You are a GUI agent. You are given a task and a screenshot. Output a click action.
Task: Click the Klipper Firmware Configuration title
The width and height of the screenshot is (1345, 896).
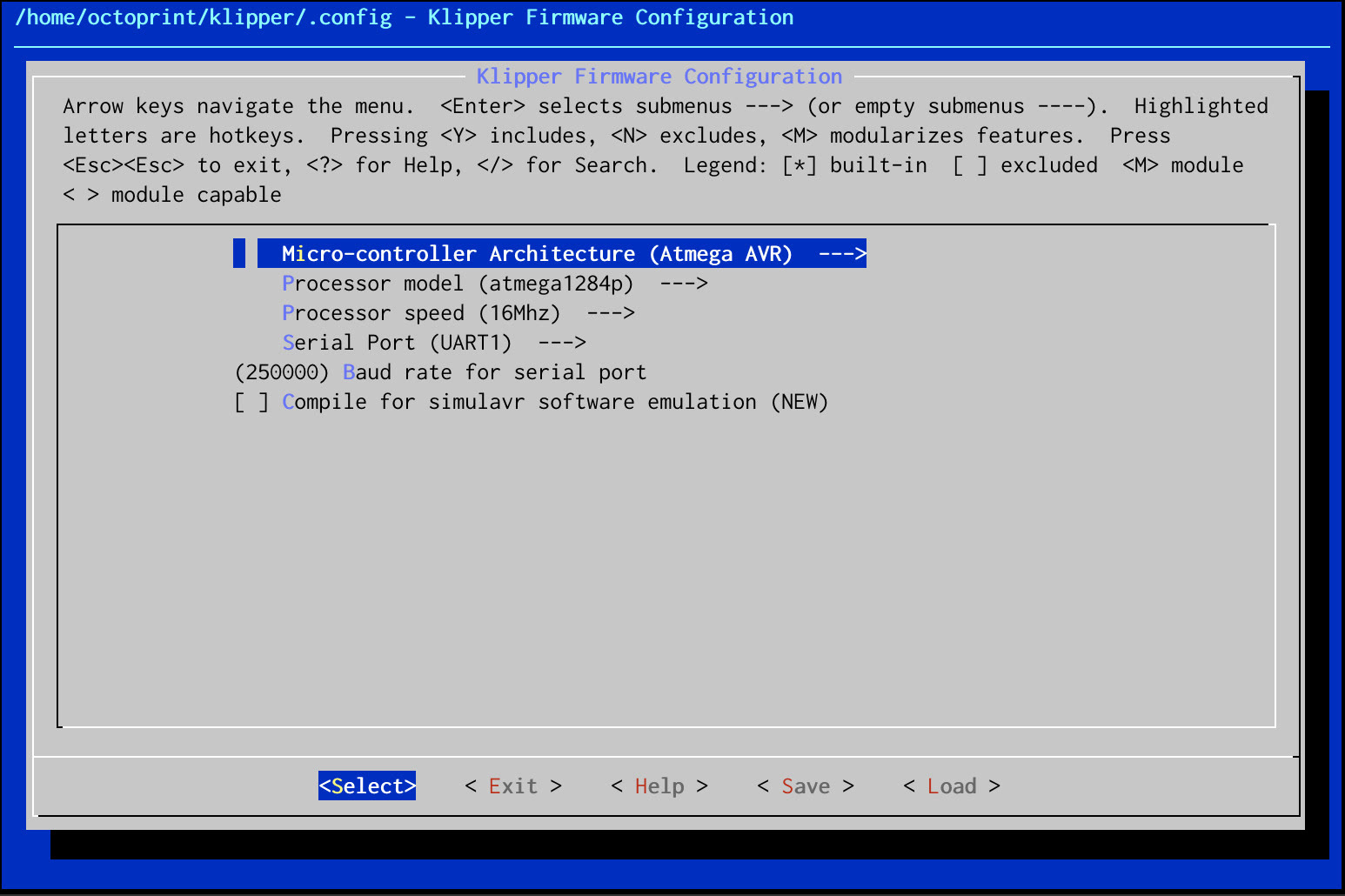tap(659, 76)
